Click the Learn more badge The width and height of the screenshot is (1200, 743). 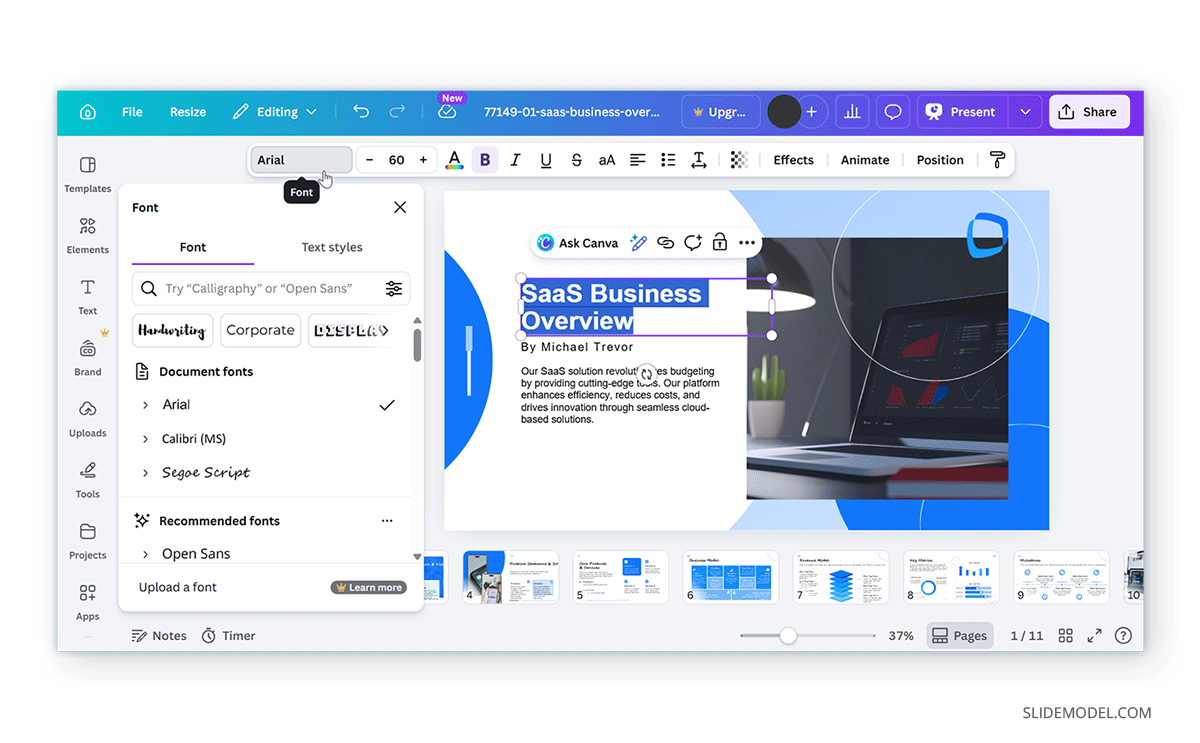point(369,588)
